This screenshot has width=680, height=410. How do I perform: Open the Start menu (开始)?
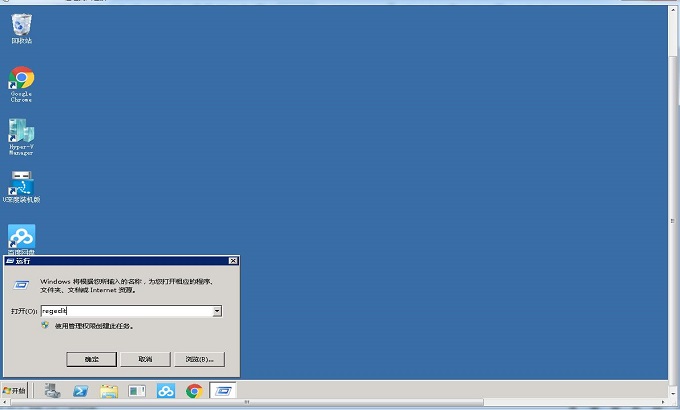click(x=15, y=390)
